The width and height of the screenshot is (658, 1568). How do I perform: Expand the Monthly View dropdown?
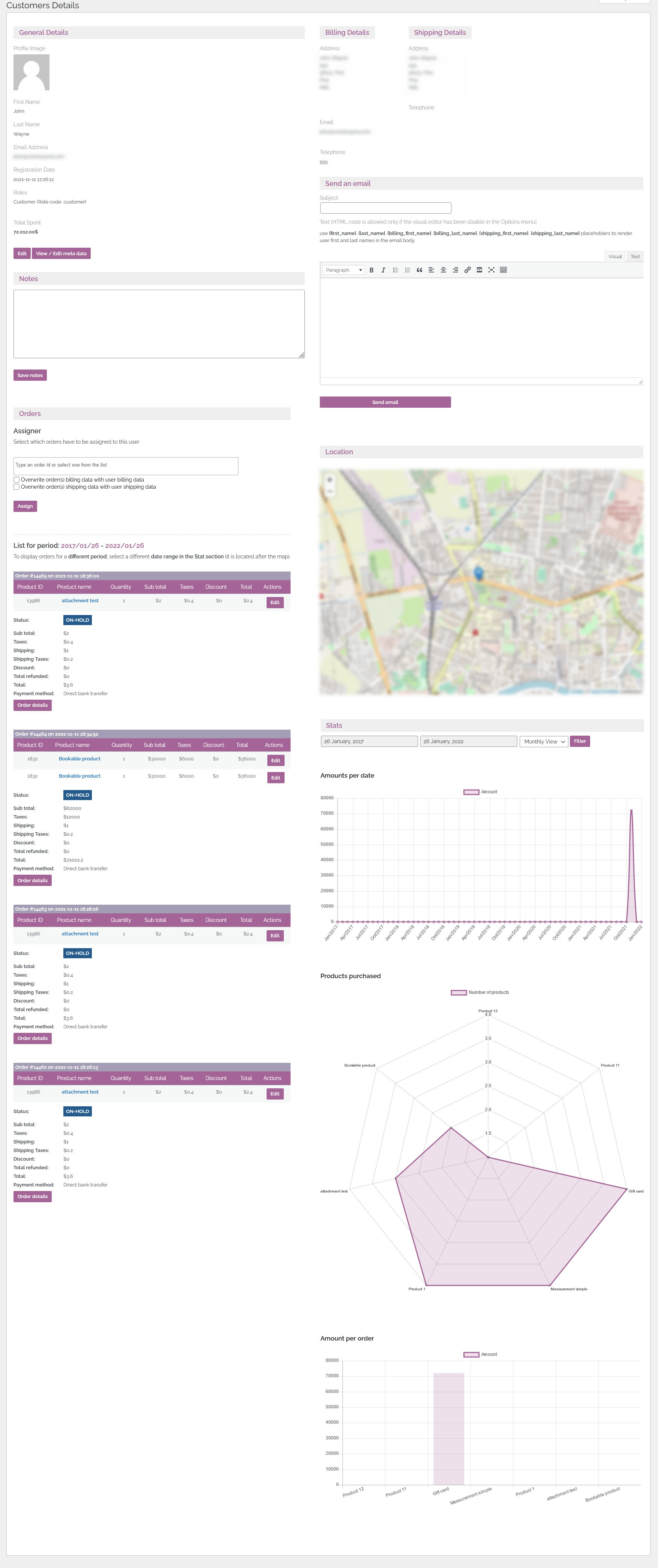(544, 741)
